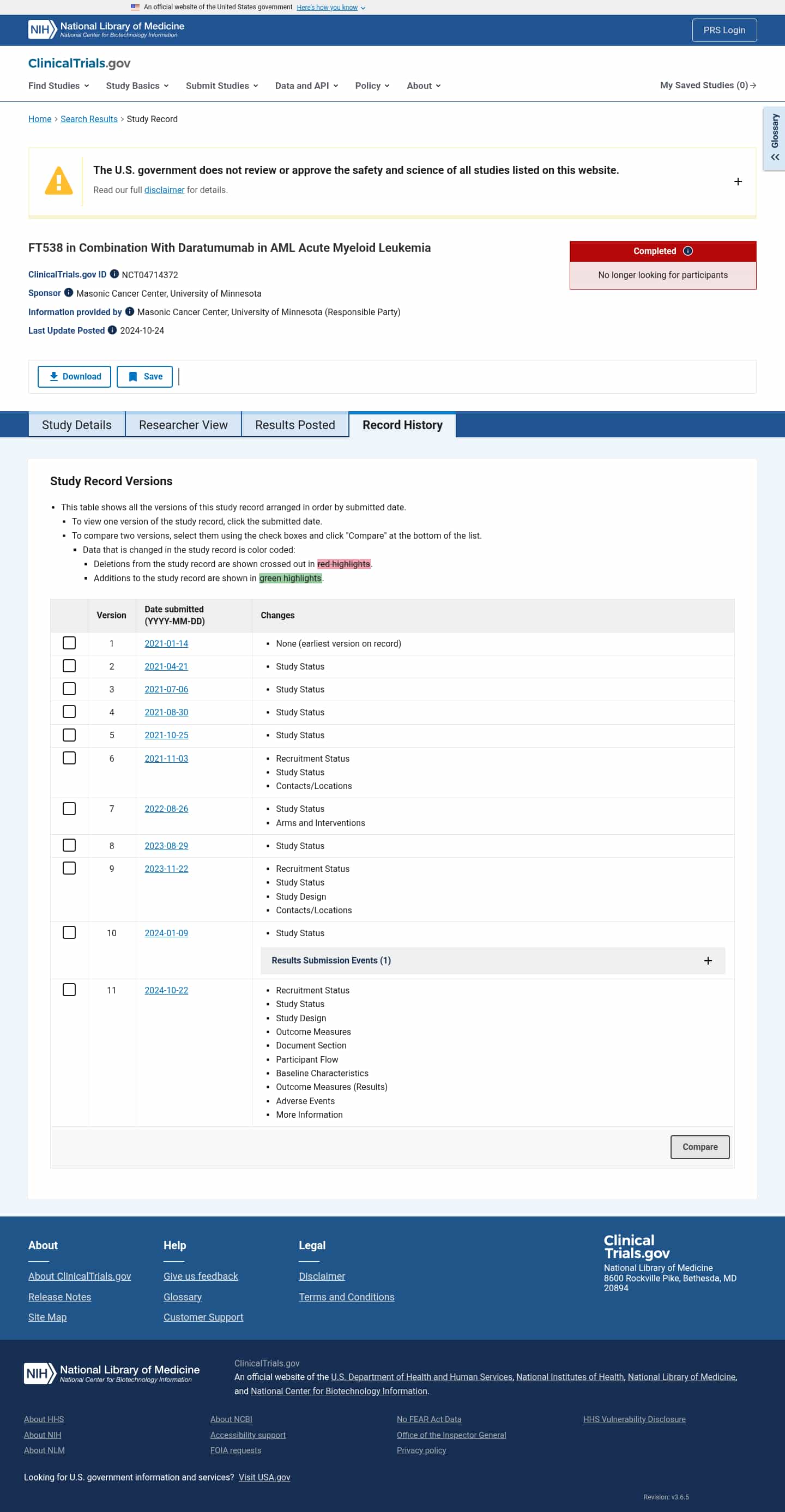Click the info icon in the Completed status box
Viewport: 785px width, 1512px height.
[688, 251]
